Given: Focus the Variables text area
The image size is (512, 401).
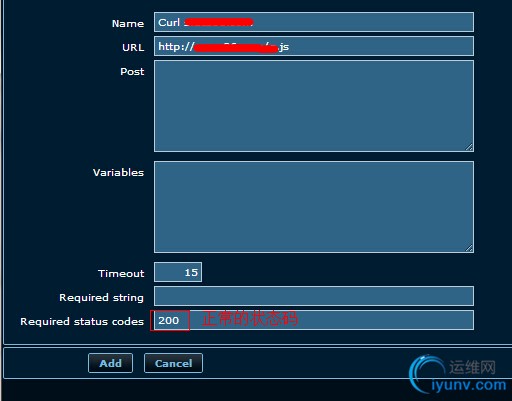Looking at the screenshot, I should 314,207.
